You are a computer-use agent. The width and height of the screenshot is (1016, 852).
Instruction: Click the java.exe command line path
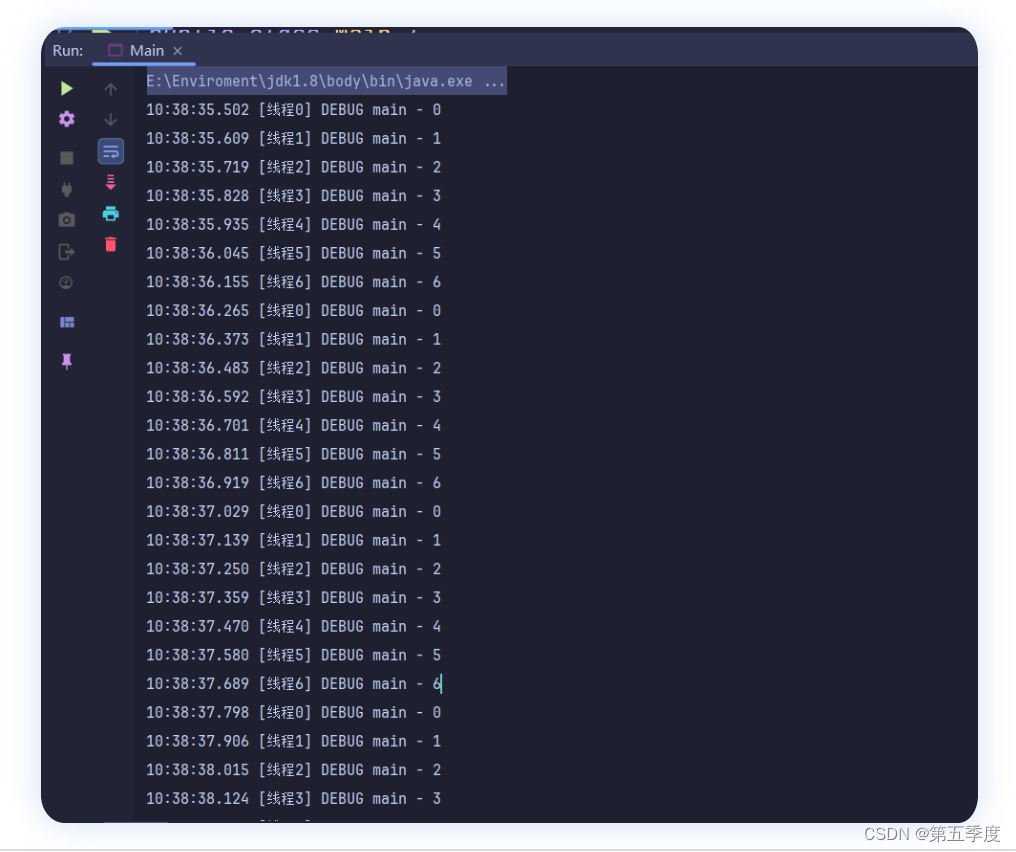click(x=309, y=81)
